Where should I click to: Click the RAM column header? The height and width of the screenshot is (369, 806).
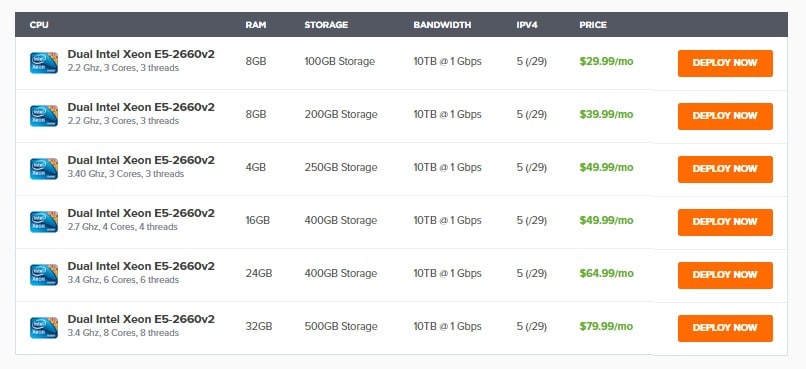[255, 25]
